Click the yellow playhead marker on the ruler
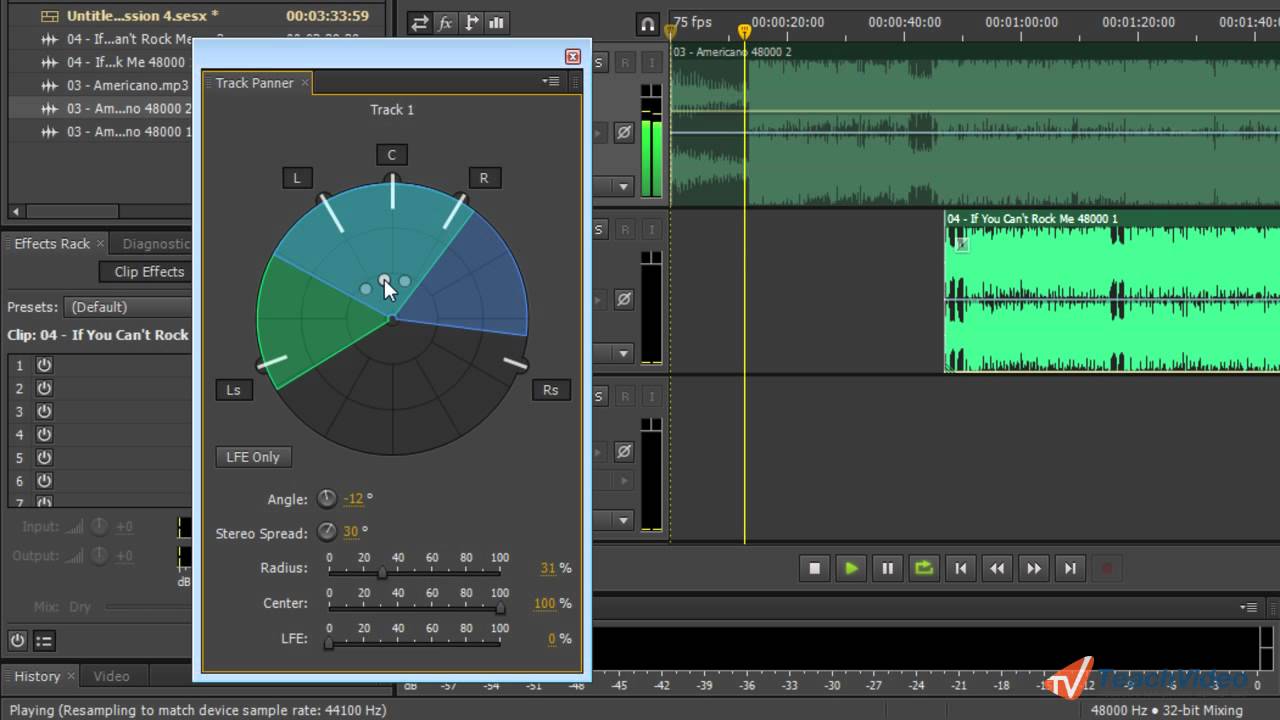1280x720 pixels. coord(744,32)
